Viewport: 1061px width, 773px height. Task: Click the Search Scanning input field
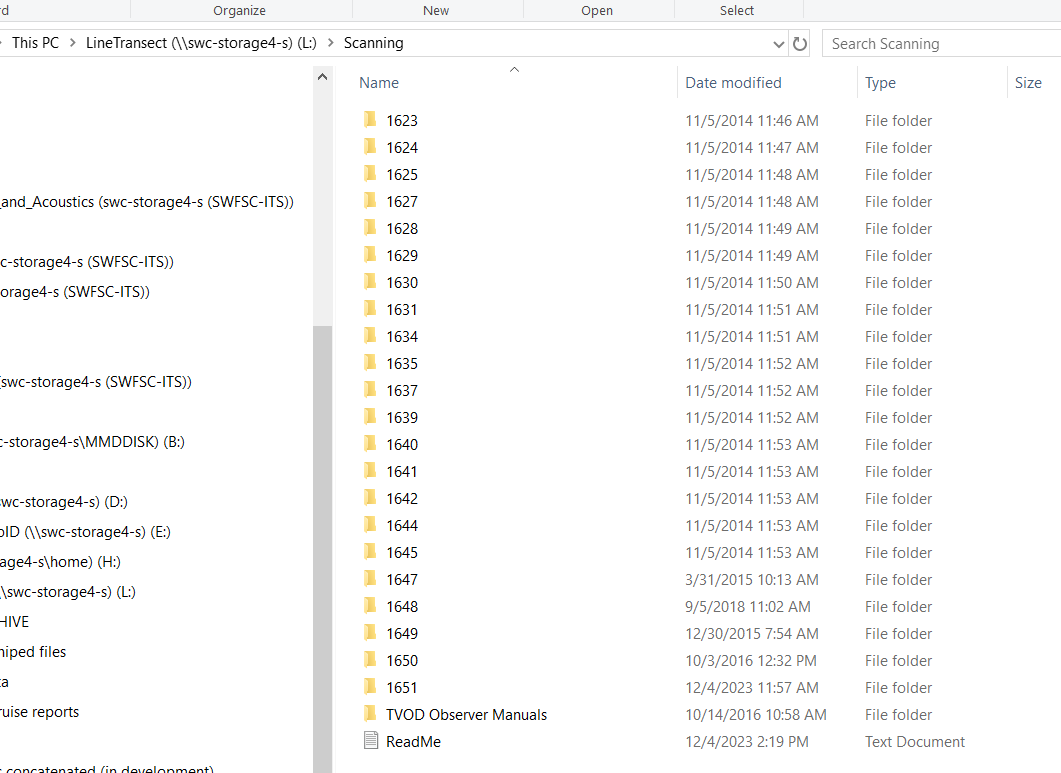click(x=940, y=44)
